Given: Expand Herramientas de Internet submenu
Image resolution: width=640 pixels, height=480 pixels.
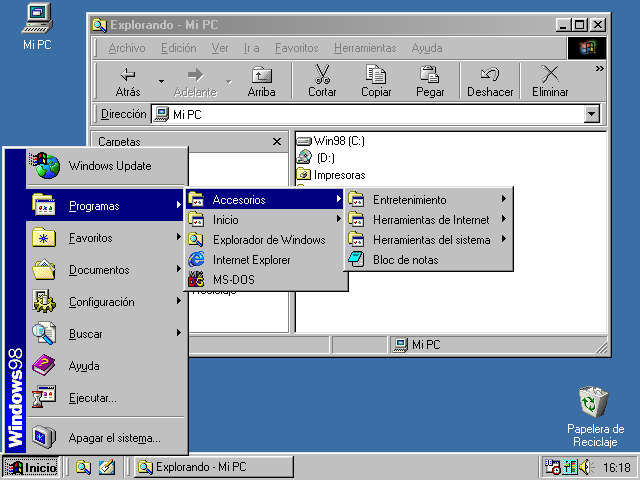Looking at the screenshot, I should (x=429, y=220).
